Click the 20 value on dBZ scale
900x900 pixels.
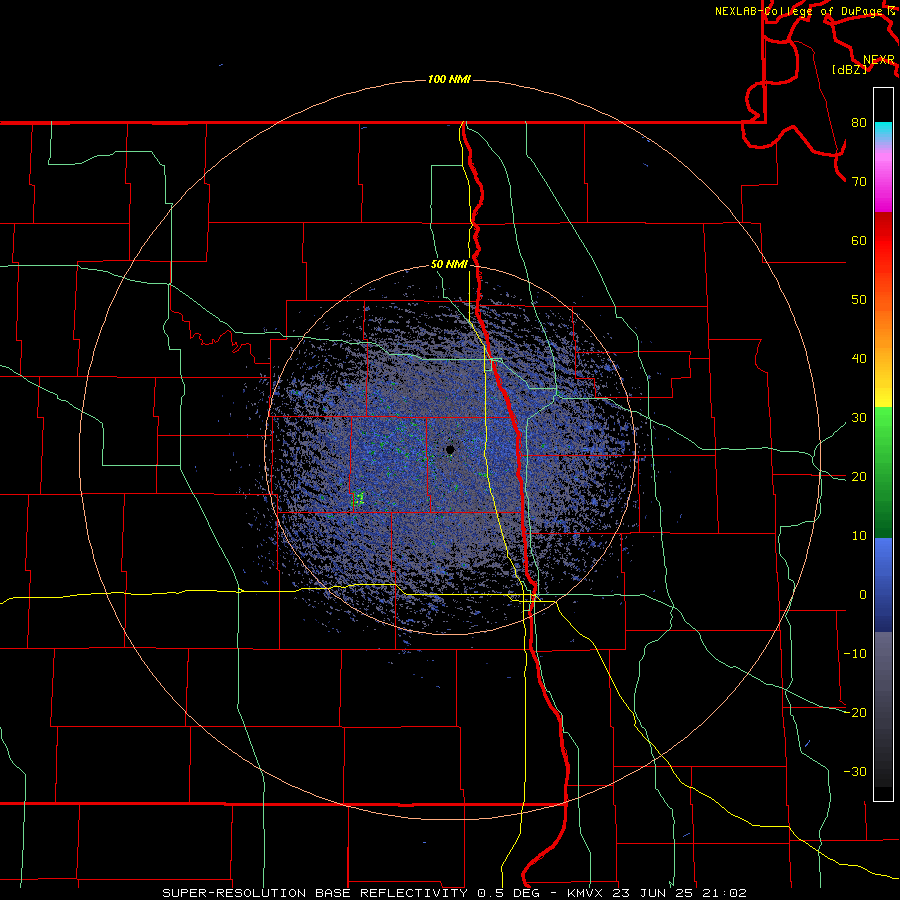pyautogui.click(x=859, y=476)
